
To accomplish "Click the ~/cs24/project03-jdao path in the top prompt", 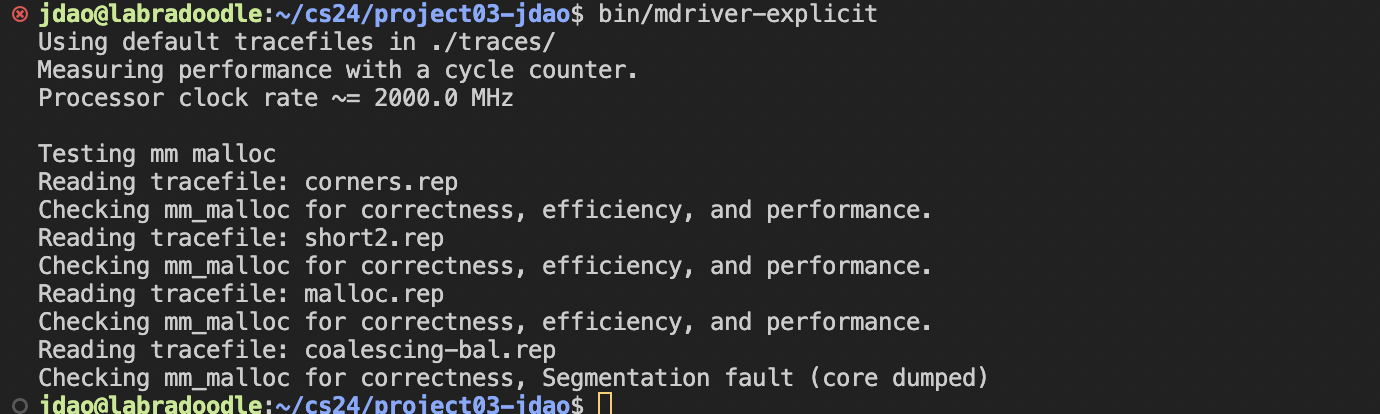I will tap(416, 15).
